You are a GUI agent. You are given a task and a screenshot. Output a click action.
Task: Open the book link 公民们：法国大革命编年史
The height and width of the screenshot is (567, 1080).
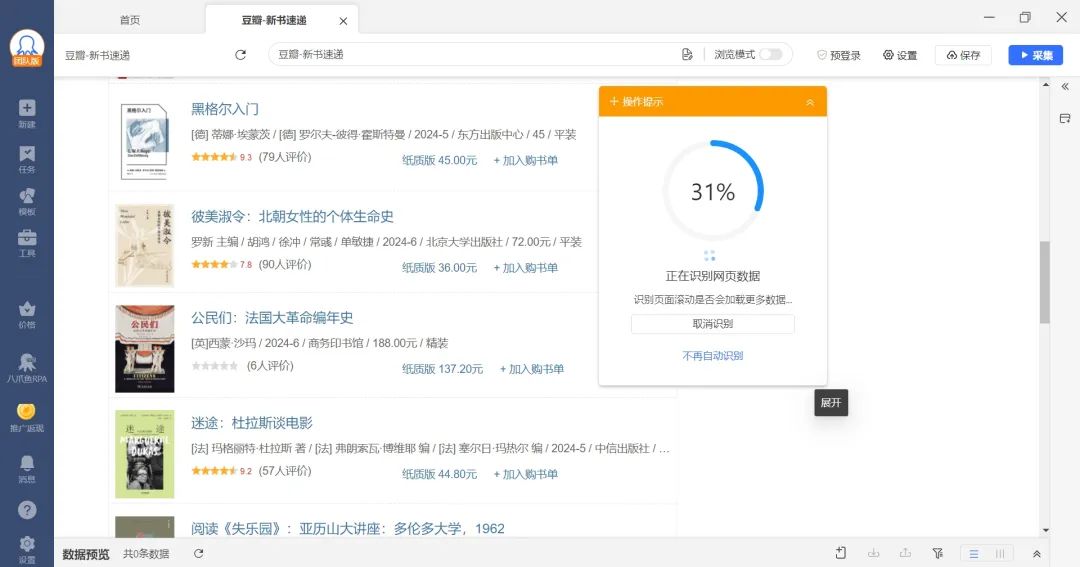pos(272,318)
